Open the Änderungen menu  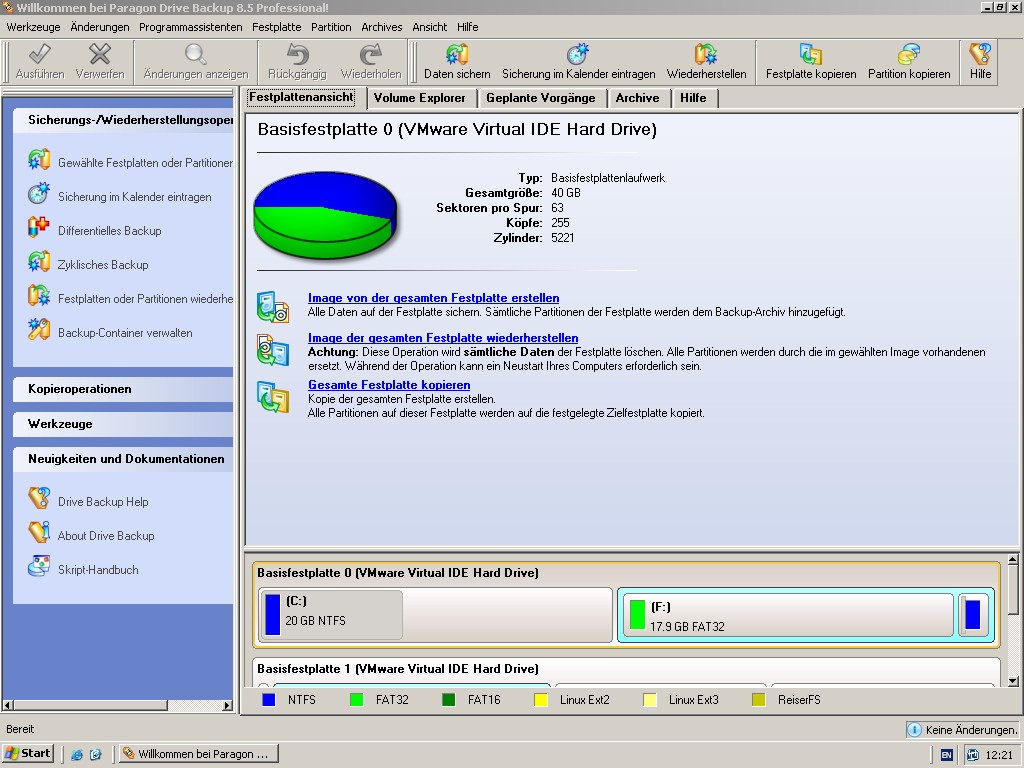[x=100, y=27]
